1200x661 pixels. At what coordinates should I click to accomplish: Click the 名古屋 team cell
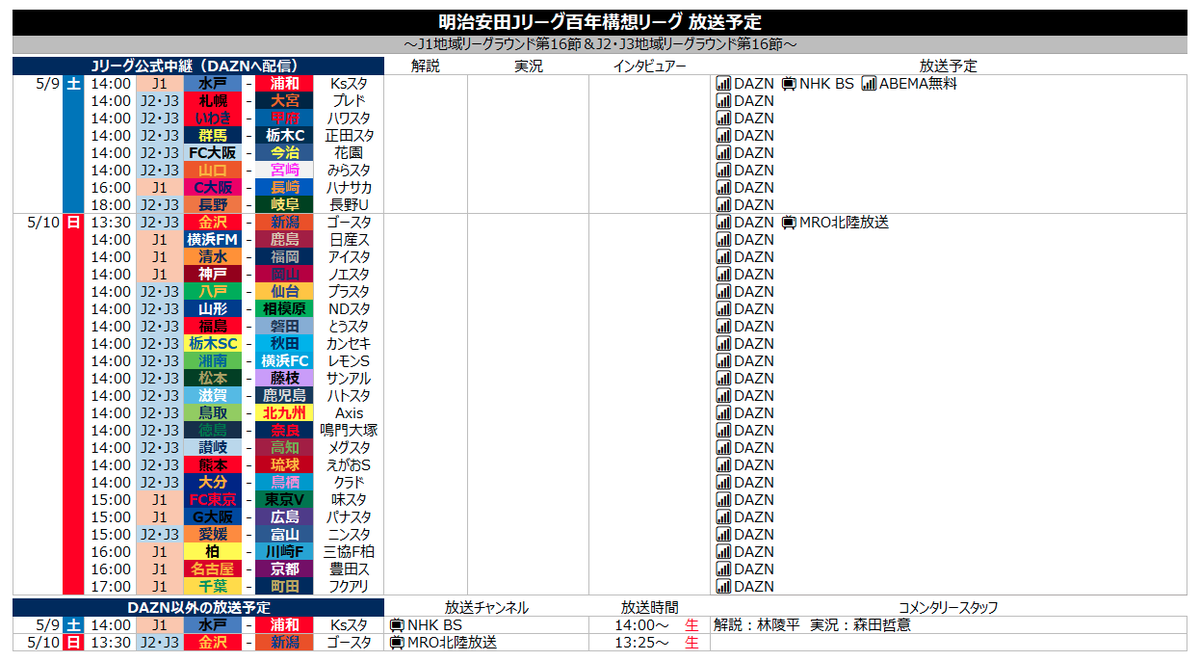(x=212, y=569)
